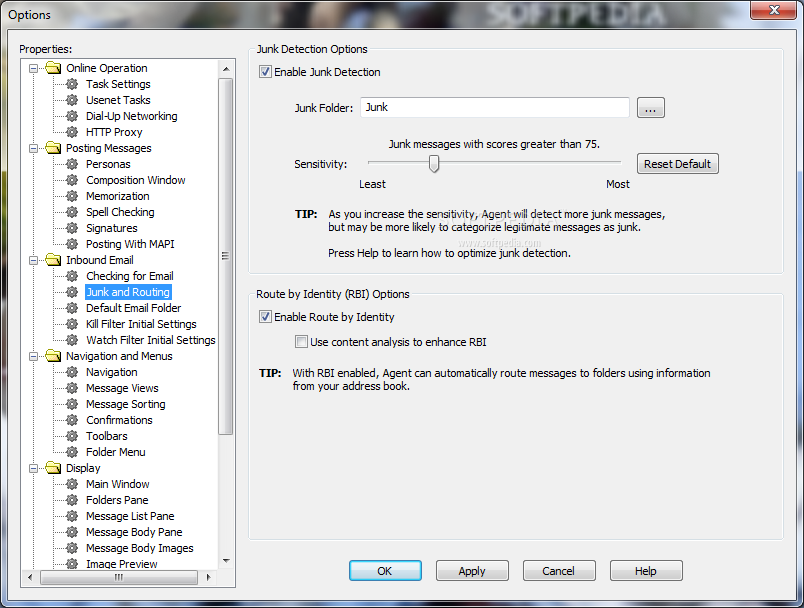Screen dimensions: 804x608
Task: Click the gear icon for Message Sorting
Action: 72,404
